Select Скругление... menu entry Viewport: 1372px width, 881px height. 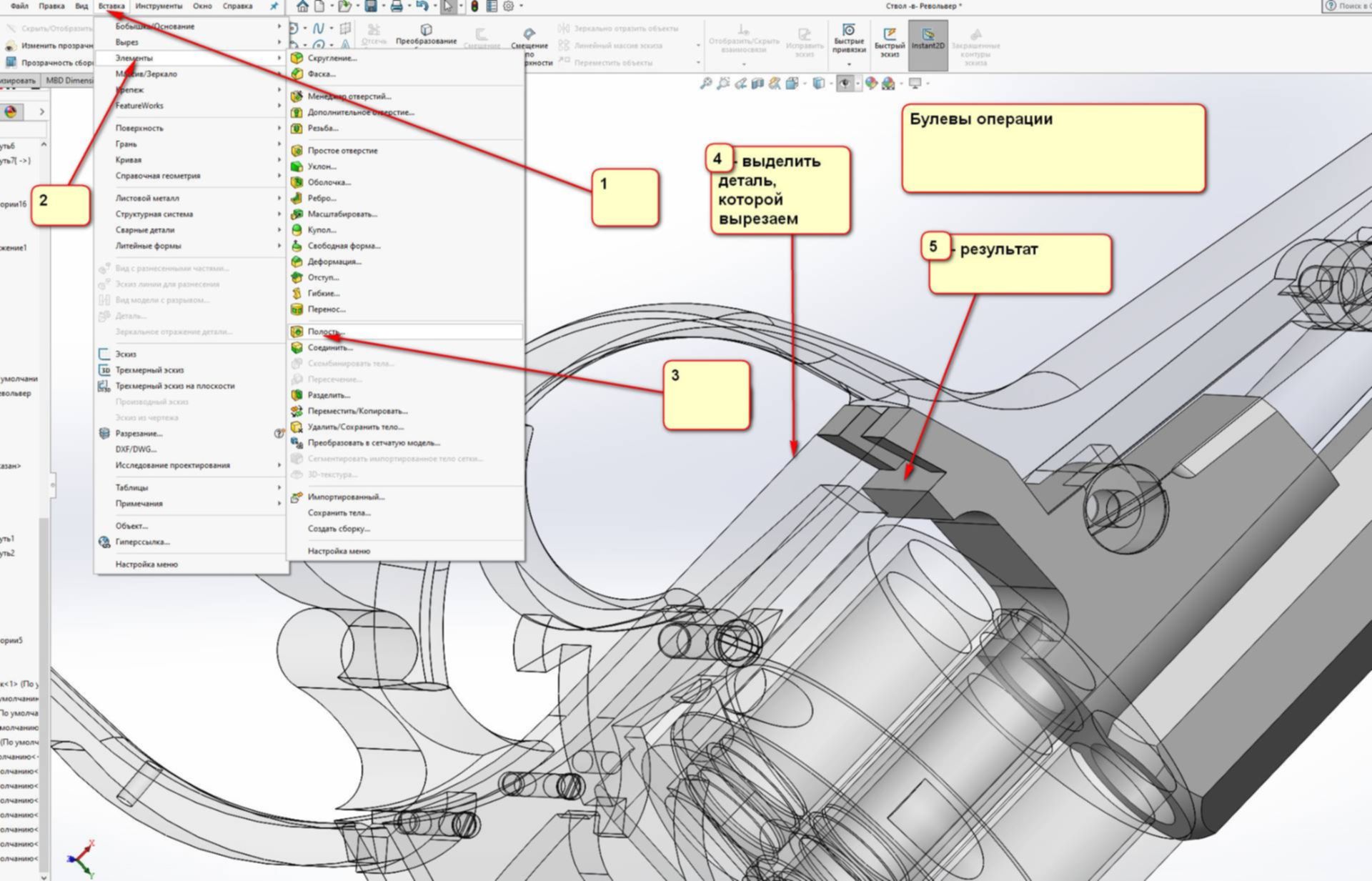pyautogui.click(x=405, y=58)
